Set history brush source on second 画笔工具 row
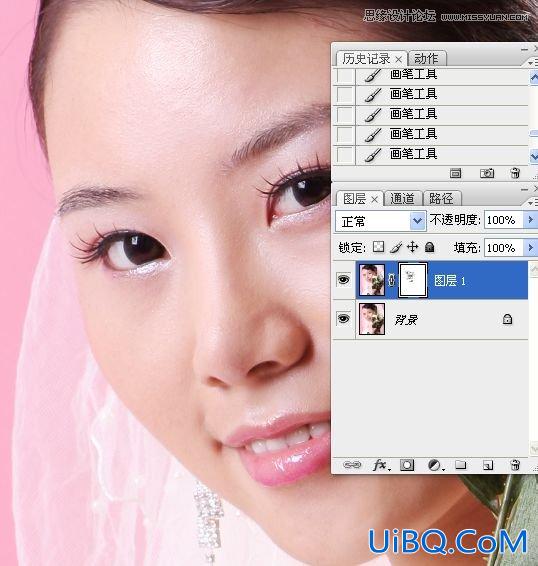This screenshot has height=566, width=538. (344, 95)
